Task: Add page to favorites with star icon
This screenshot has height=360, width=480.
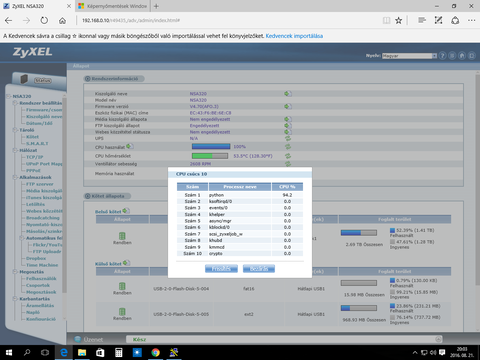Action: click(x=399, y=20)
